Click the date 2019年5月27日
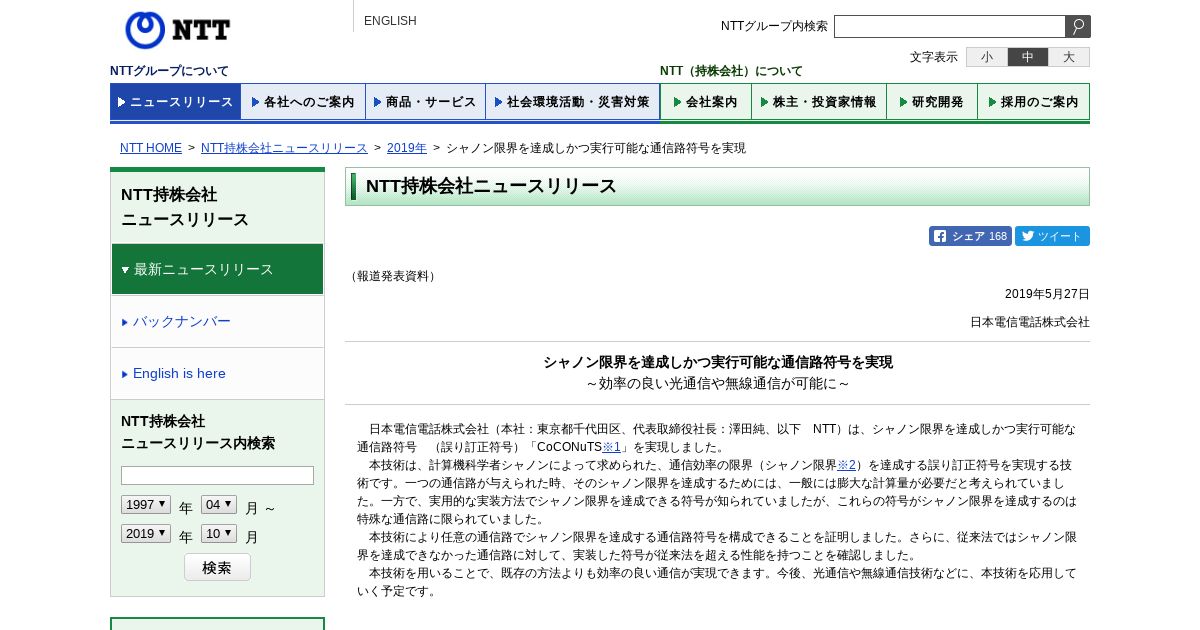Image resolution: width=1200 pixels, height=630 pixels. (x=1047, y=294)
